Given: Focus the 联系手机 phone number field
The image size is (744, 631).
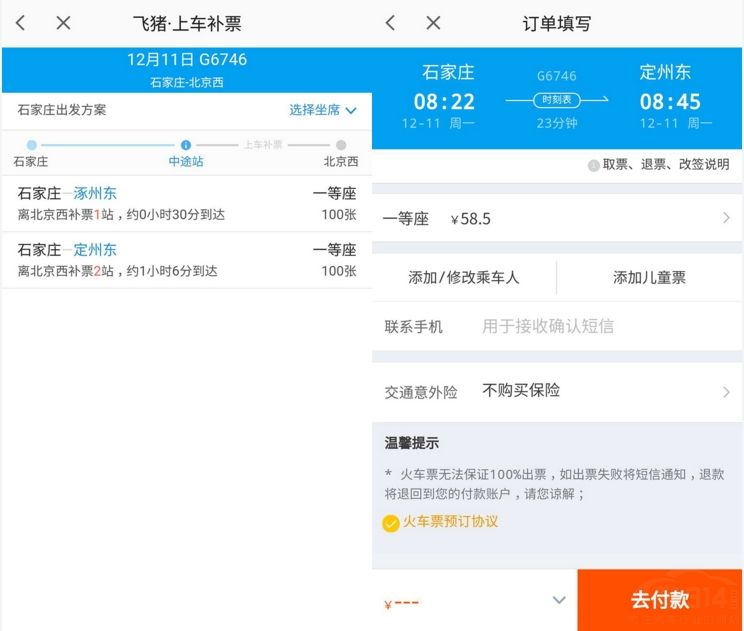Looking at the screenshot, I should click(x=600, y=326).
